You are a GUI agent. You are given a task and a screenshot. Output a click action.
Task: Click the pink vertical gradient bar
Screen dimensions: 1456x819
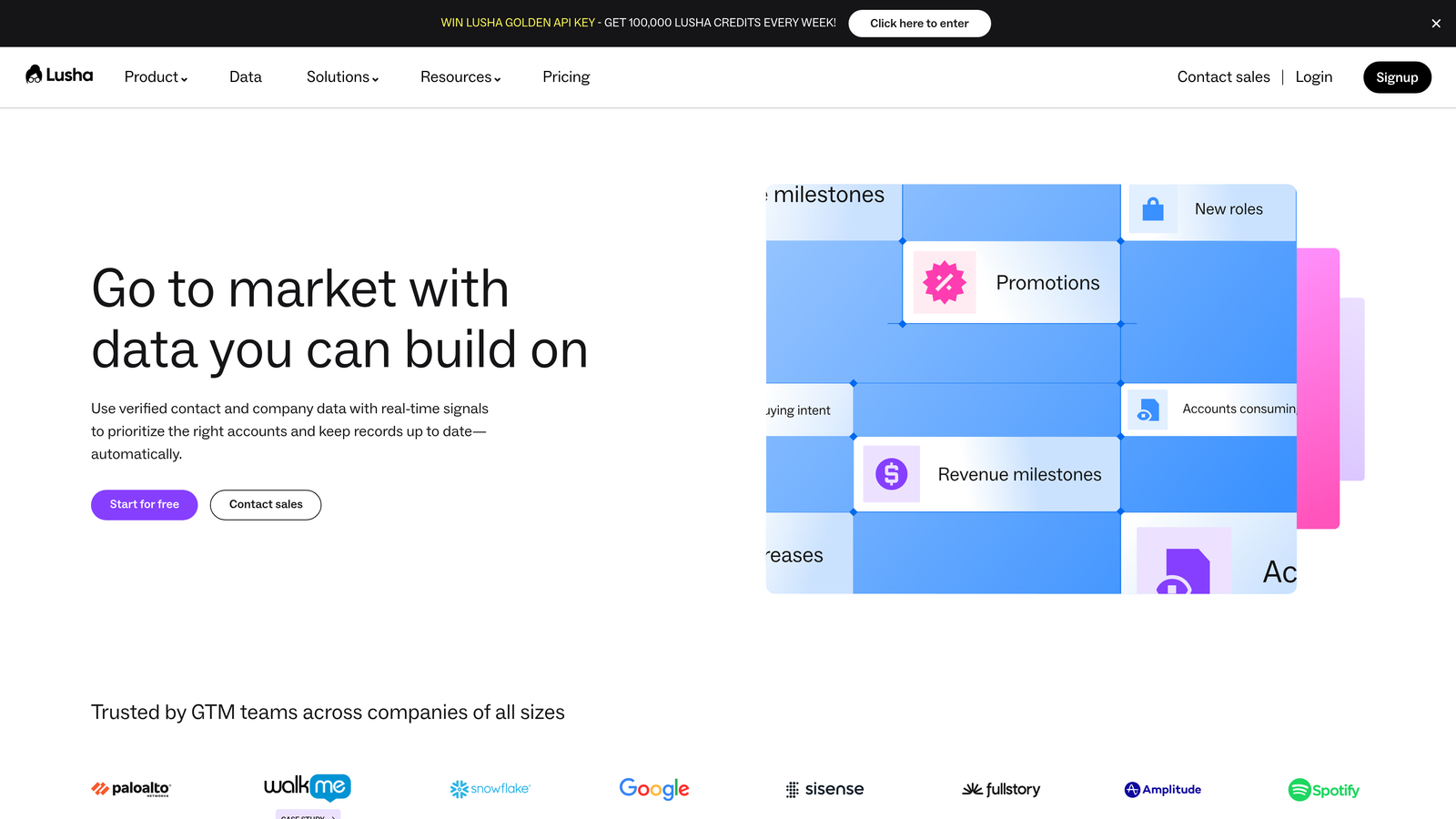pos(1319,386)
